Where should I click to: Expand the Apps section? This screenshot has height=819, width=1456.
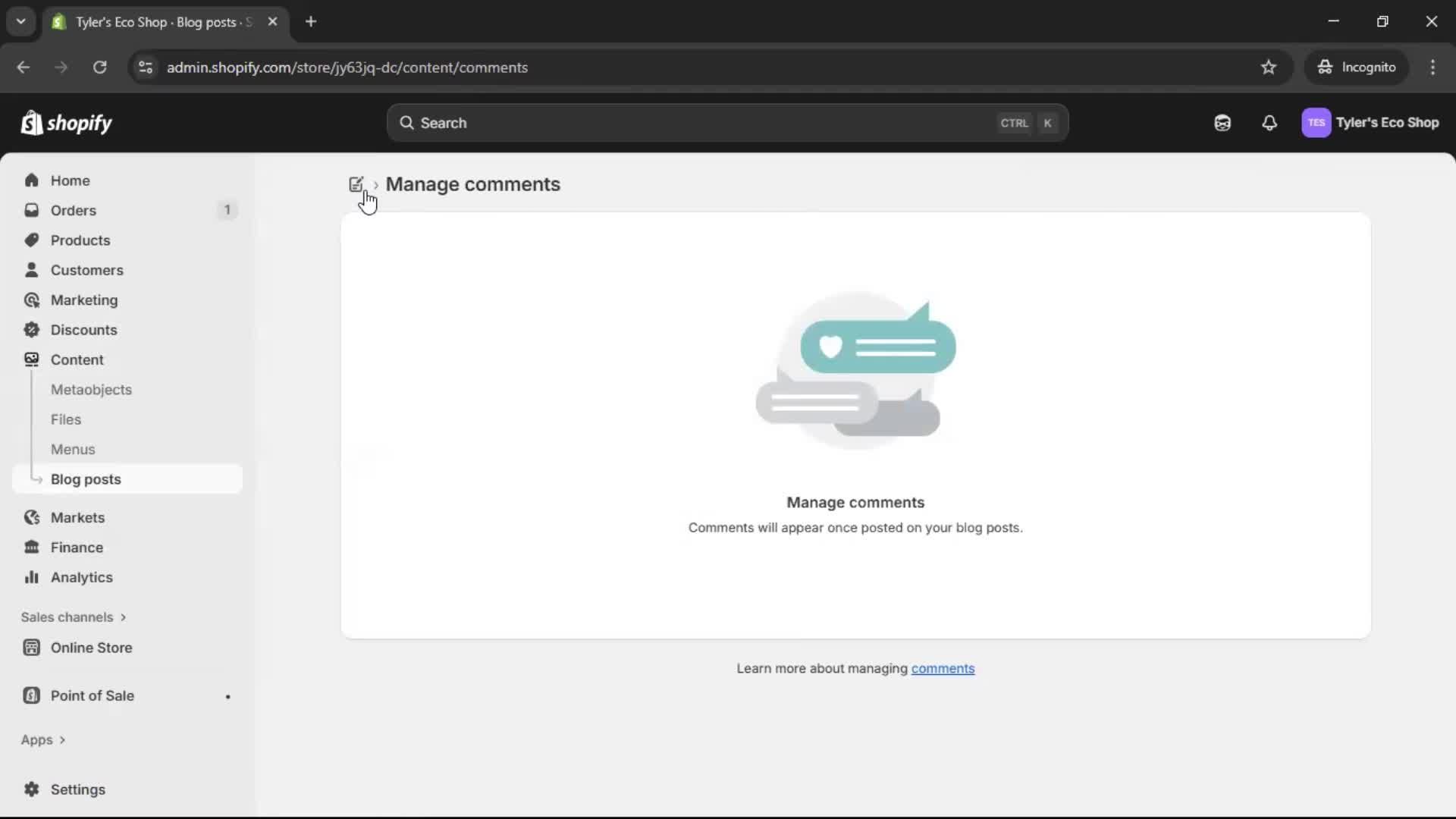(x=43, y=739)
